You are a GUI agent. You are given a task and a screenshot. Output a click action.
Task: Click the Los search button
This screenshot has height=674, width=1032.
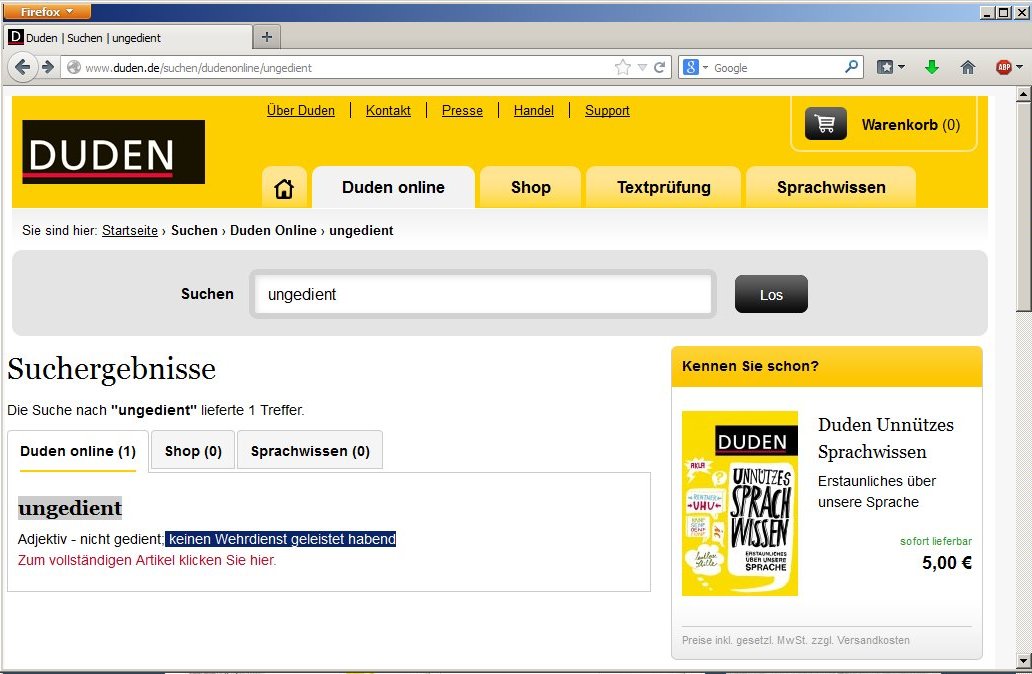[771, 294]
